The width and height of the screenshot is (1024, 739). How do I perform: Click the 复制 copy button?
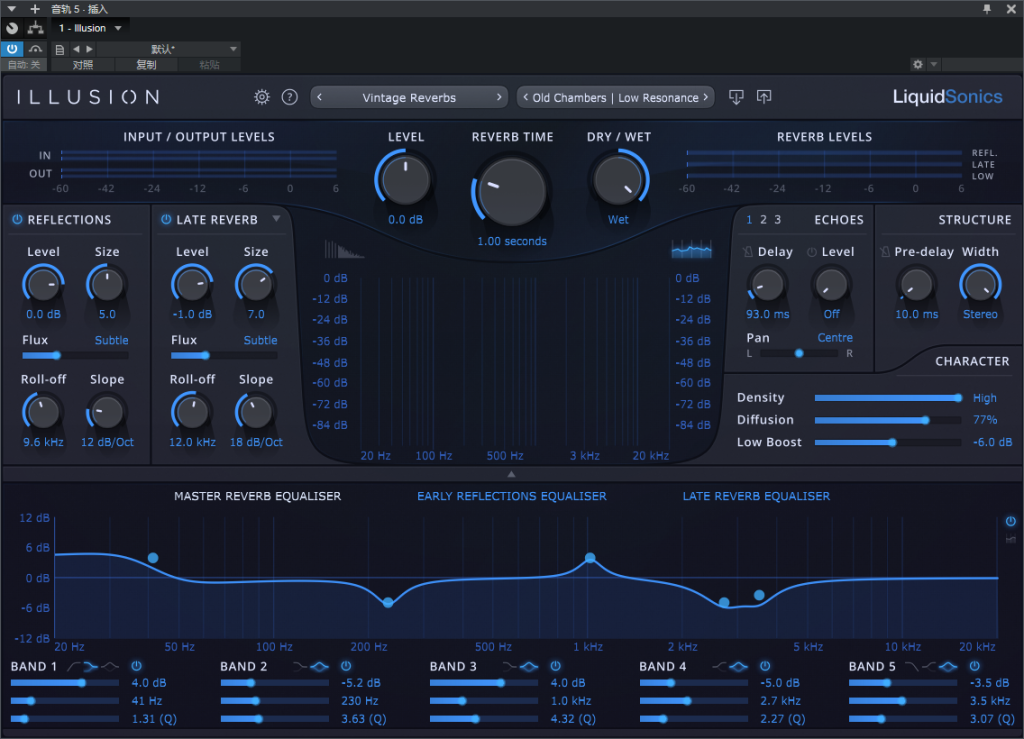coord(146,65)
